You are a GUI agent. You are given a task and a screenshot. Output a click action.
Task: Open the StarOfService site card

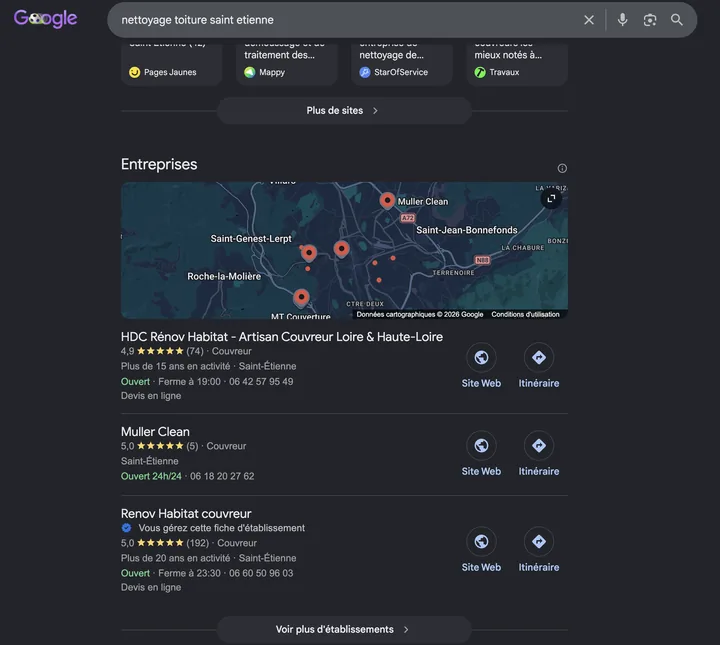(x=402, y=63)
